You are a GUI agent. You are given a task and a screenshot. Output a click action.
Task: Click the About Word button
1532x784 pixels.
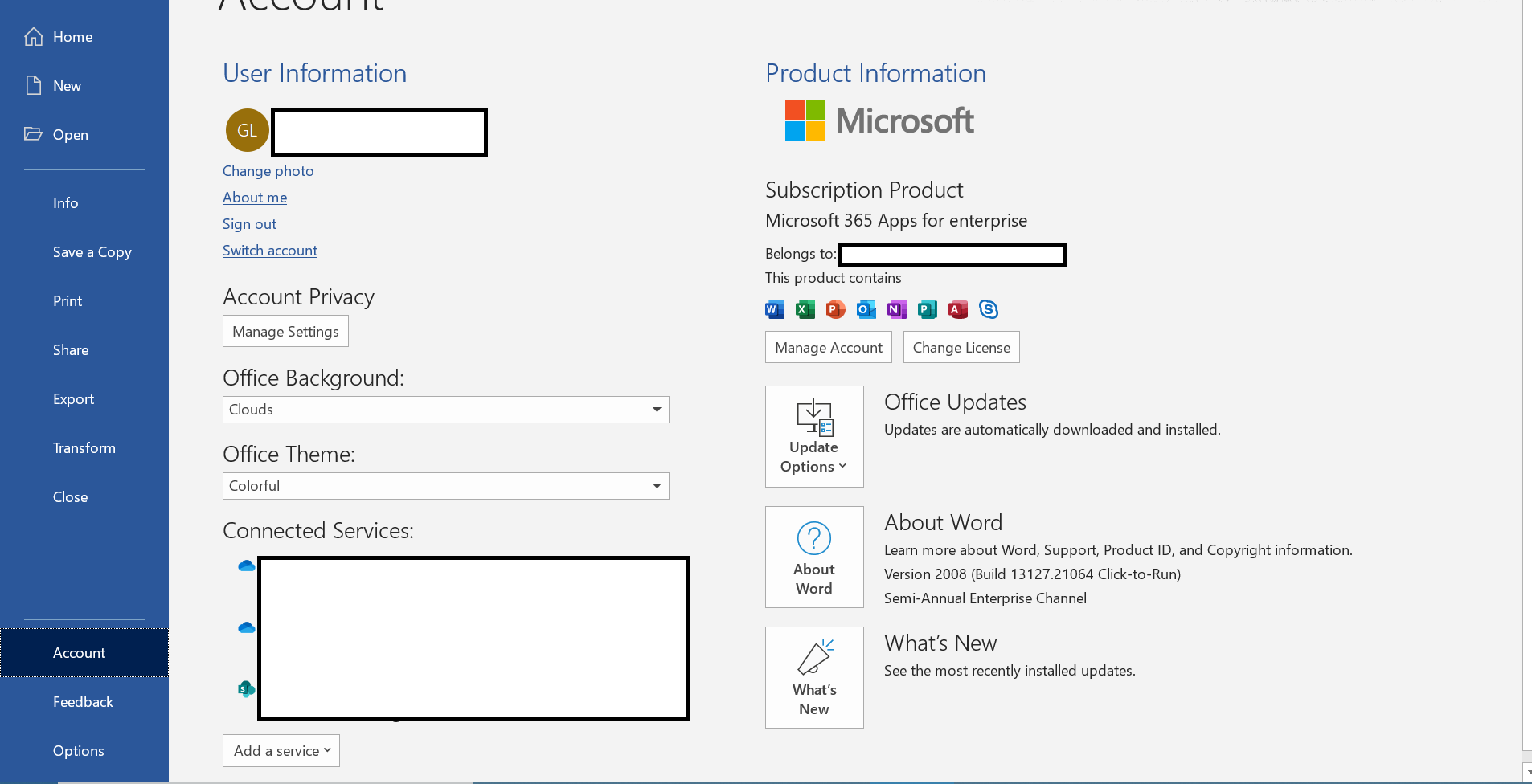point(814,557)
